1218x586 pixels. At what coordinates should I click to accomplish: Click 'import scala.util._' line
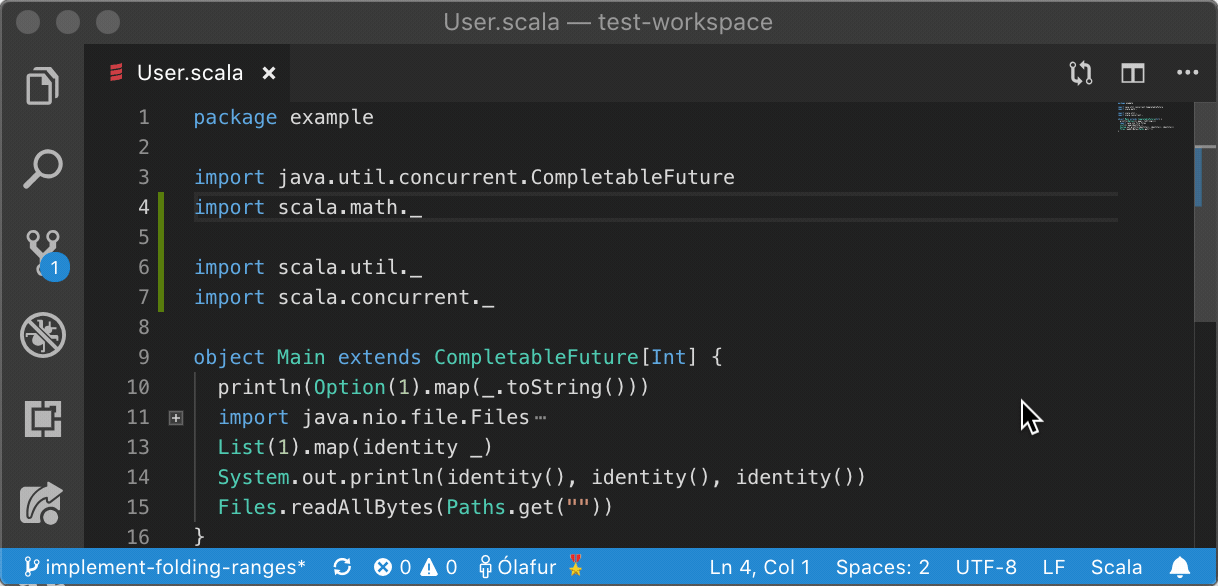308,267
